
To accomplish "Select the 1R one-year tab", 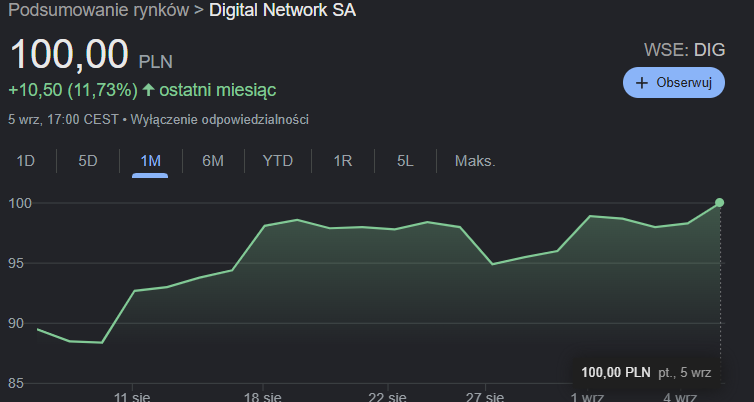I will point(343,161).
